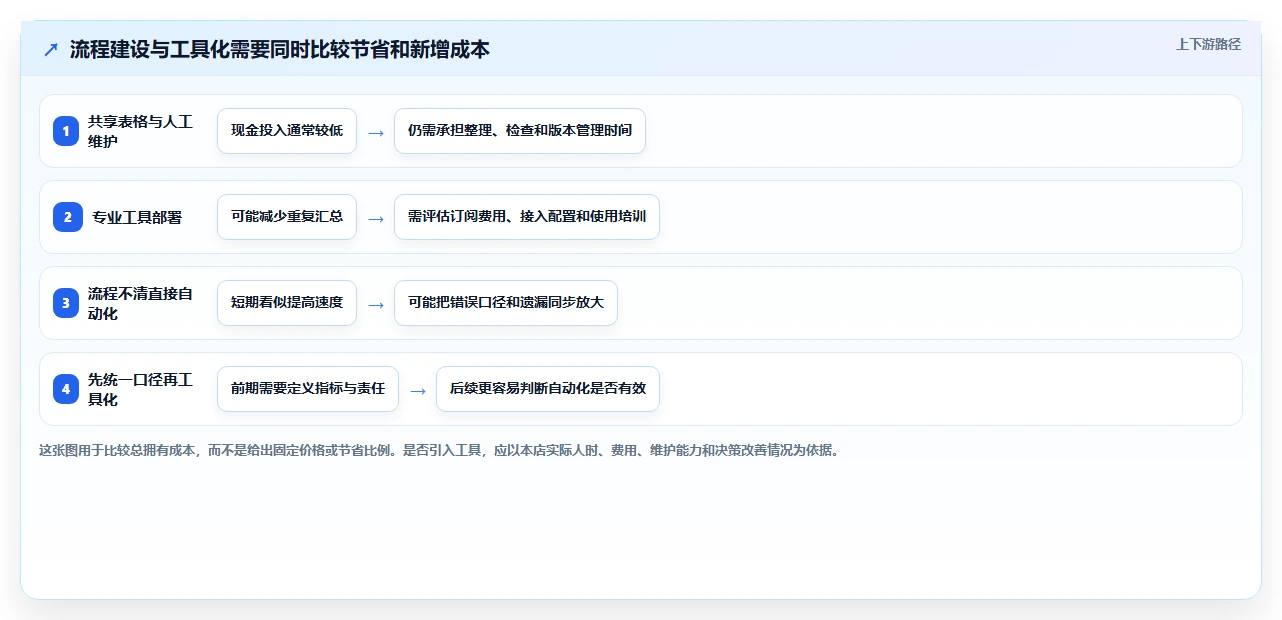
Task: Click the 上下游路径 label
Action: [1208, 44]
